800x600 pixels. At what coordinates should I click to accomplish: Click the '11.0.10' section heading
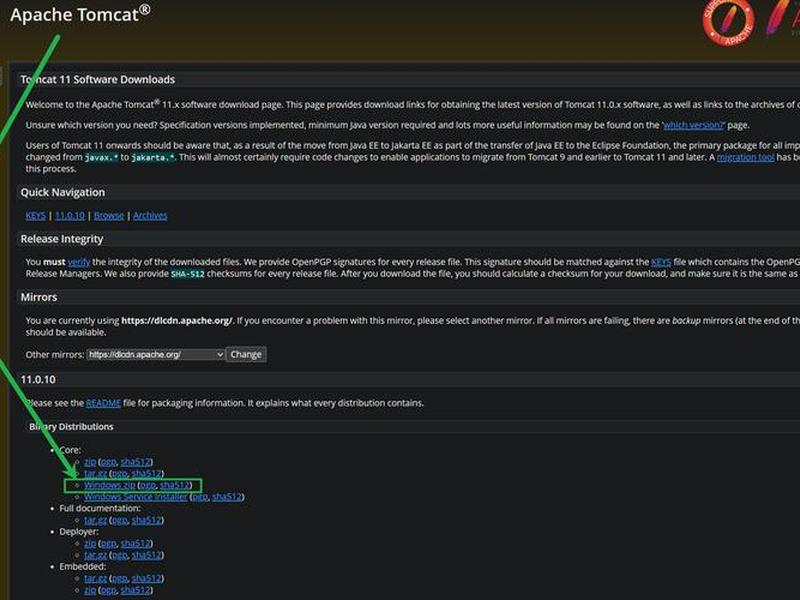point(38,380)
